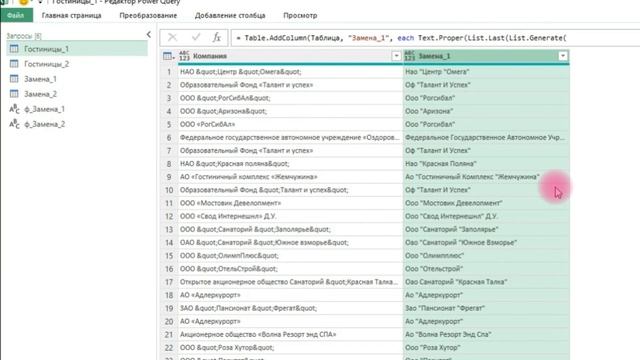Viewport: 640px width, 360px height.
Task: Click Замена_1 cell 'Оао Санаторий "Красная Талка"'
Action: click(x=486, y=282)
